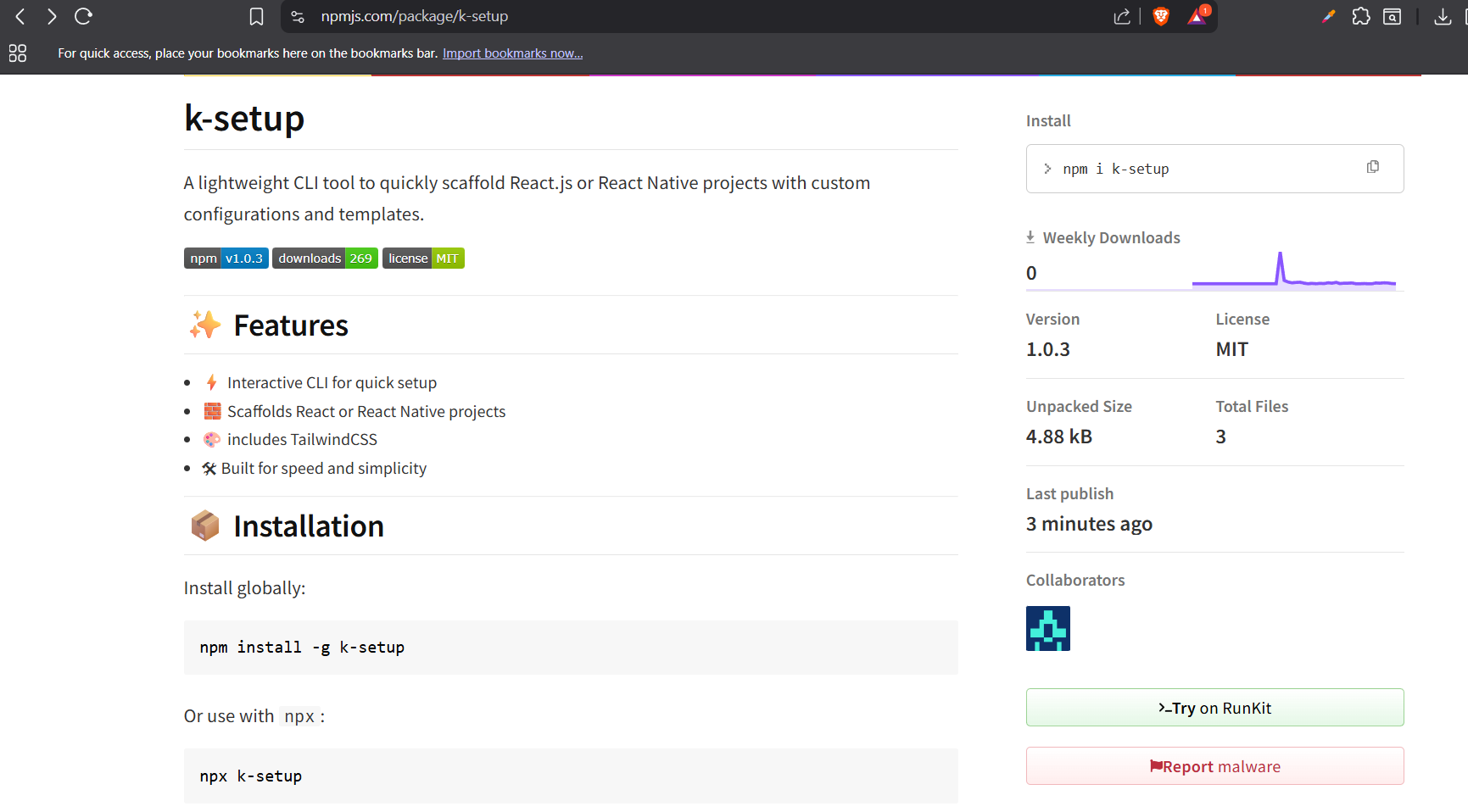This screenshot has width=1468, height=812.
Task: Open site settings icon beside the URL
Action: (298, 16)
